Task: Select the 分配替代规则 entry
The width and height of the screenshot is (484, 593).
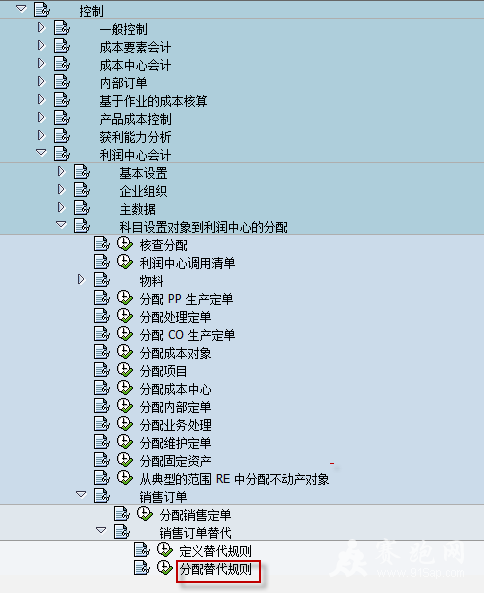Action: point(216,569)
